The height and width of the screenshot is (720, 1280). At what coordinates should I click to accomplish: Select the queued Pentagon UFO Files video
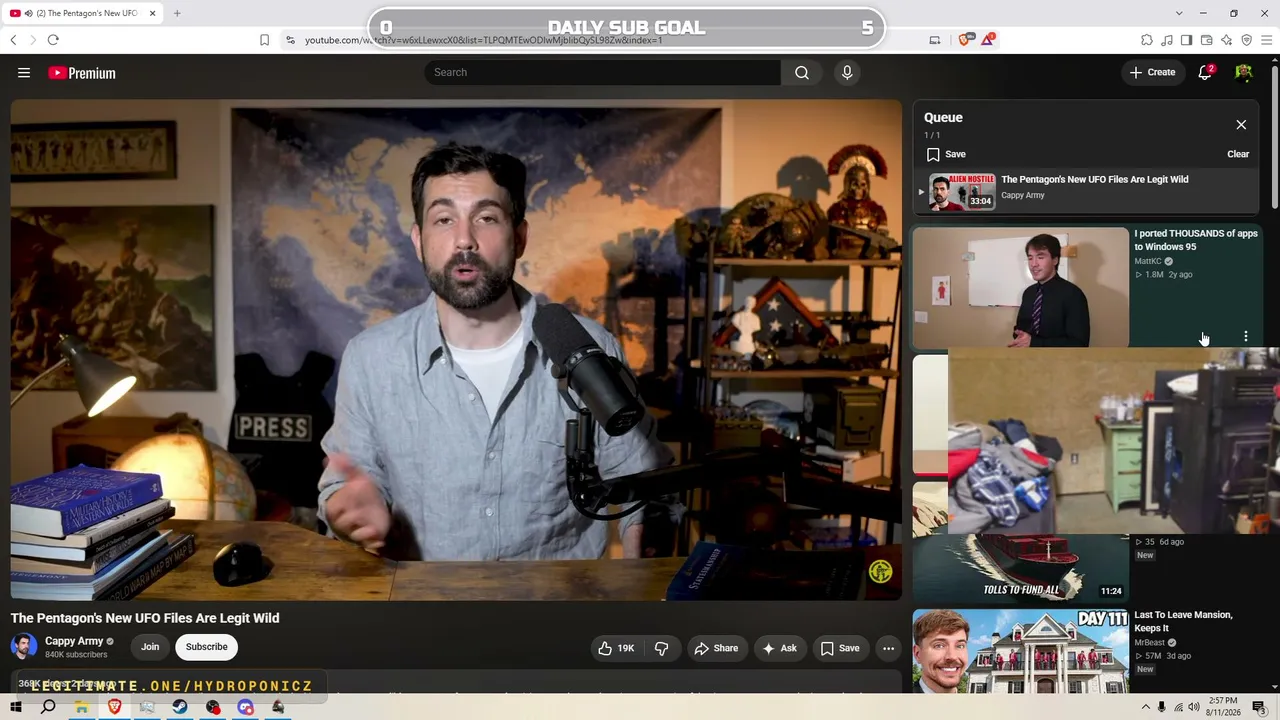pyautogui.click(x=1086, y=190)
